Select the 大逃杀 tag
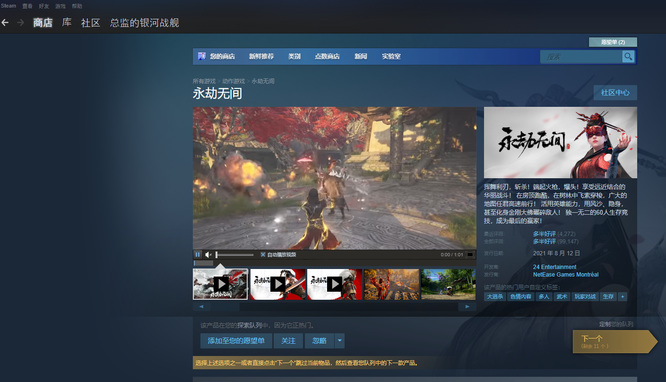 point(494,297)
